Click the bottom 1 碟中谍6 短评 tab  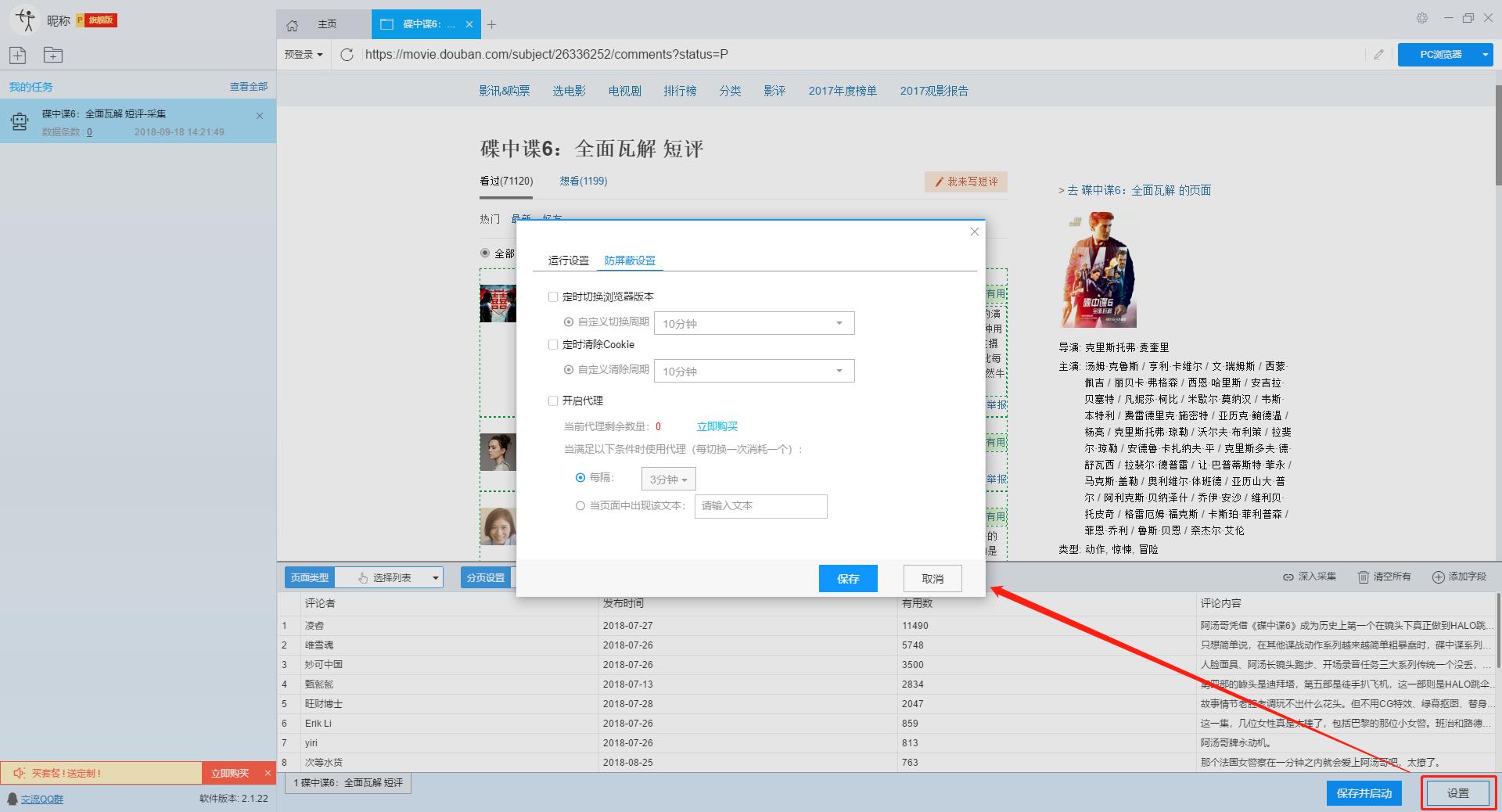[348, 783]
